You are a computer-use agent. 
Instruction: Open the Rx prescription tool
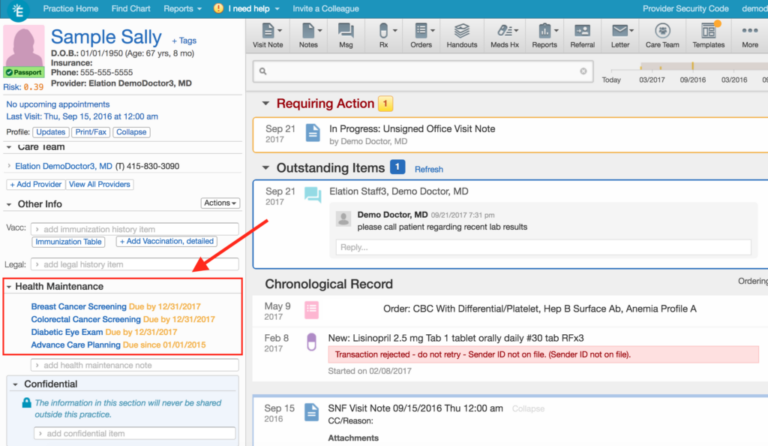pyautogui.click(x=384, y=35)
